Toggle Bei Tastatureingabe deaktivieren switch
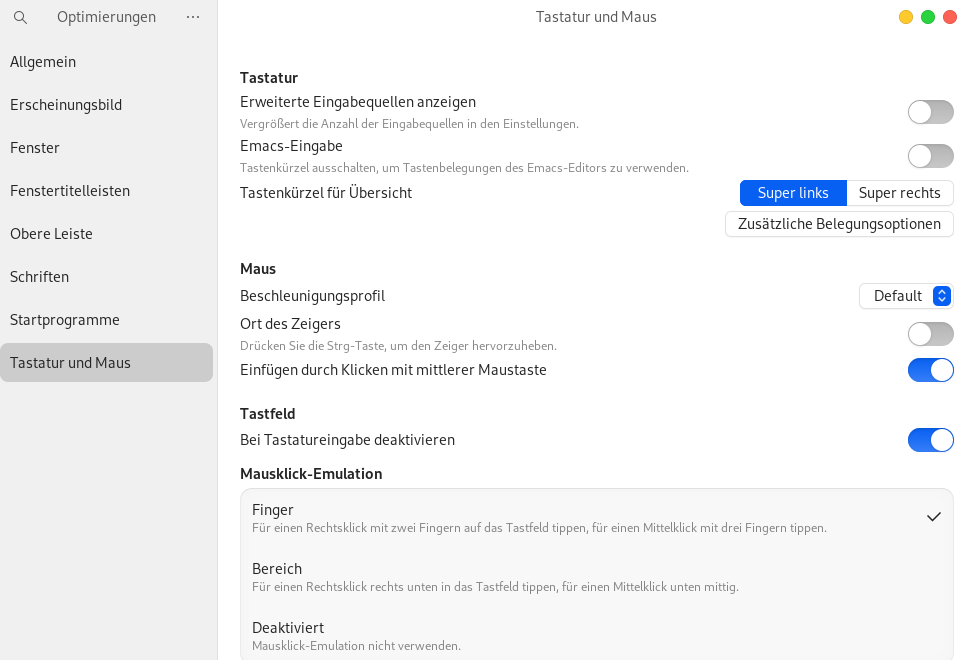The image size is (963, 660). [x=930, y=440]
